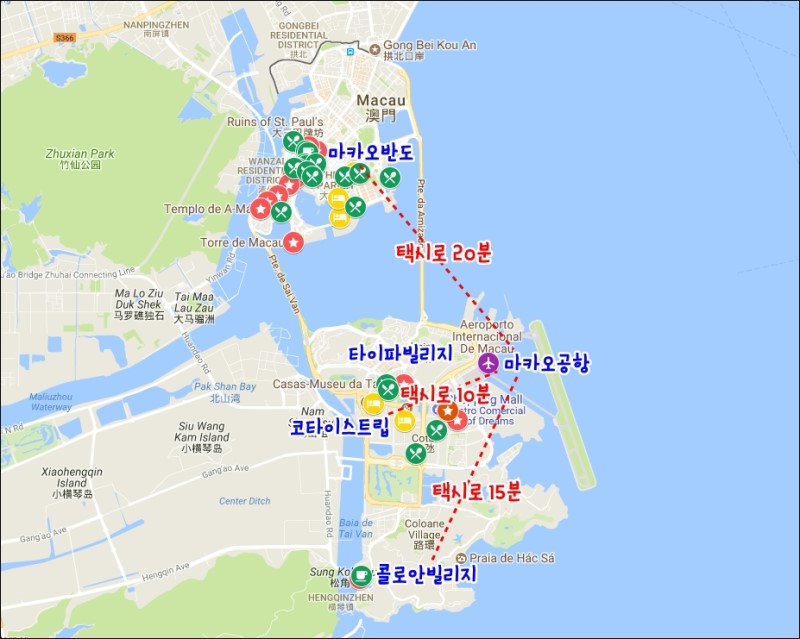This screenshot has width=800, height=639.
Task: Click the Templo de A-Ma text label
Action: pyautogui.click(x=207, y=209)
